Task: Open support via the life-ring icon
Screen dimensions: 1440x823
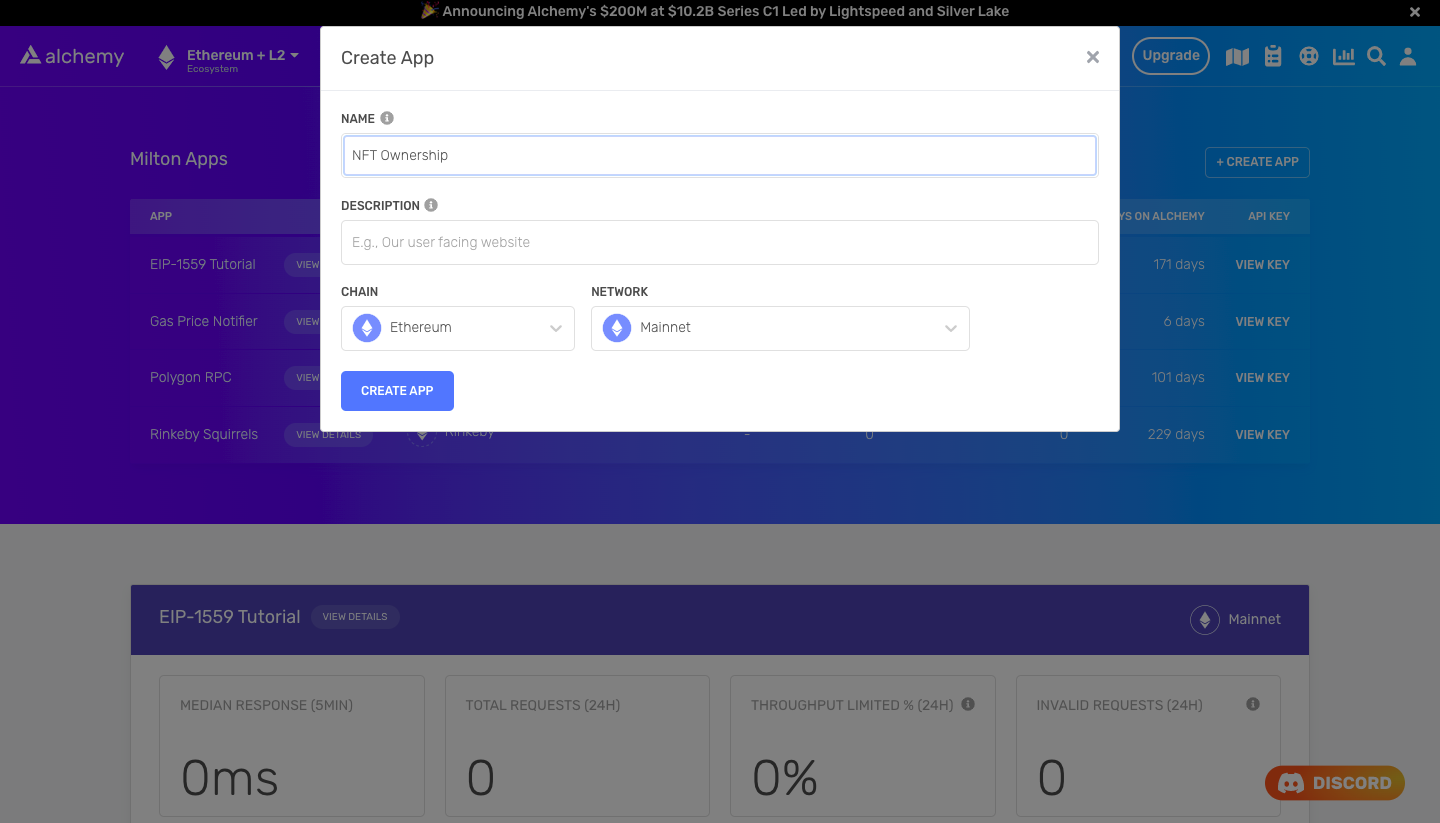Action: pyautogui.click(x=1309, y=56)
